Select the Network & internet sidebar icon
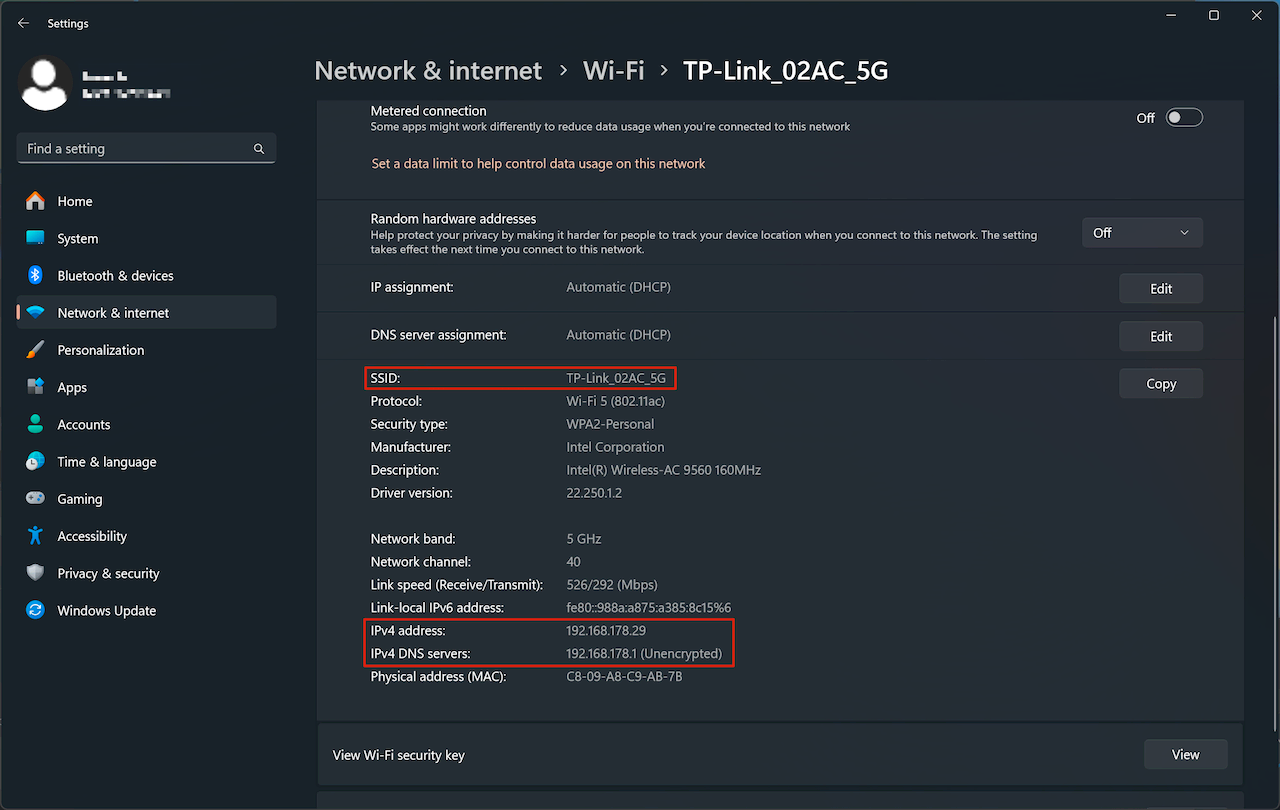Viewport: 1280px width, 810px height. click(x=35, y=312)
